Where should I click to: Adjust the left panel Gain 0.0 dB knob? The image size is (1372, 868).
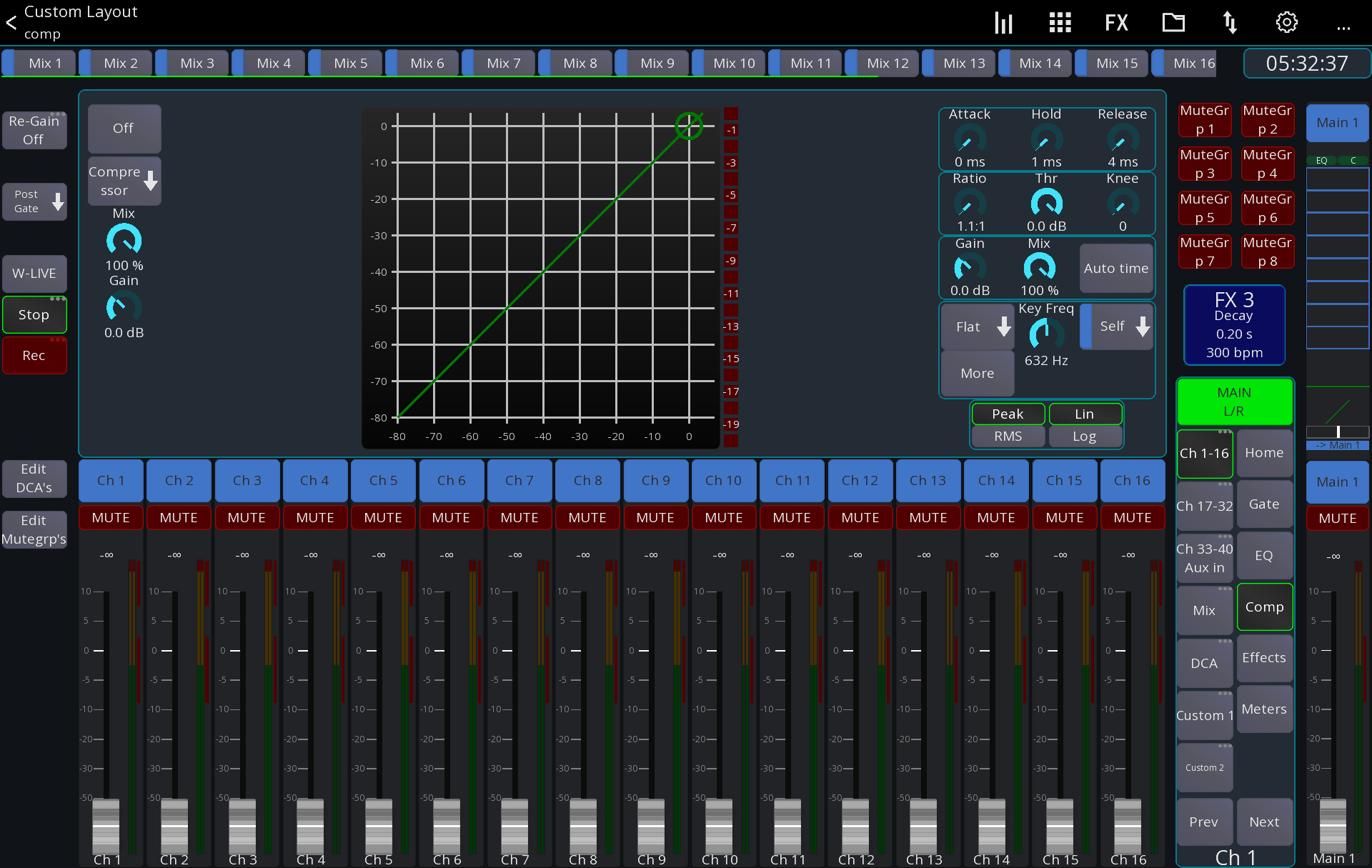click(124, 307)
